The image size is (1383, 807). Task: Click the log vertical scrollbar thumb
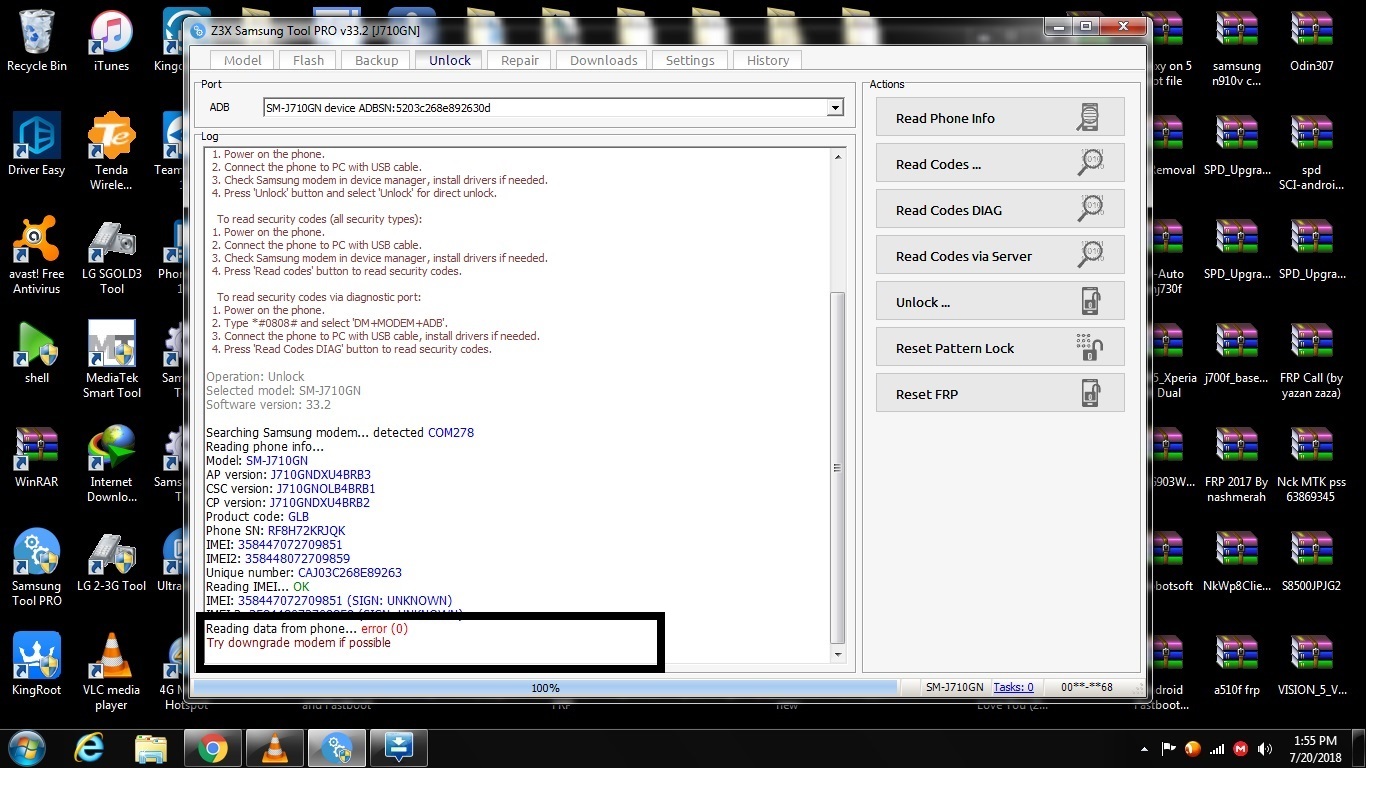point(838,467)
